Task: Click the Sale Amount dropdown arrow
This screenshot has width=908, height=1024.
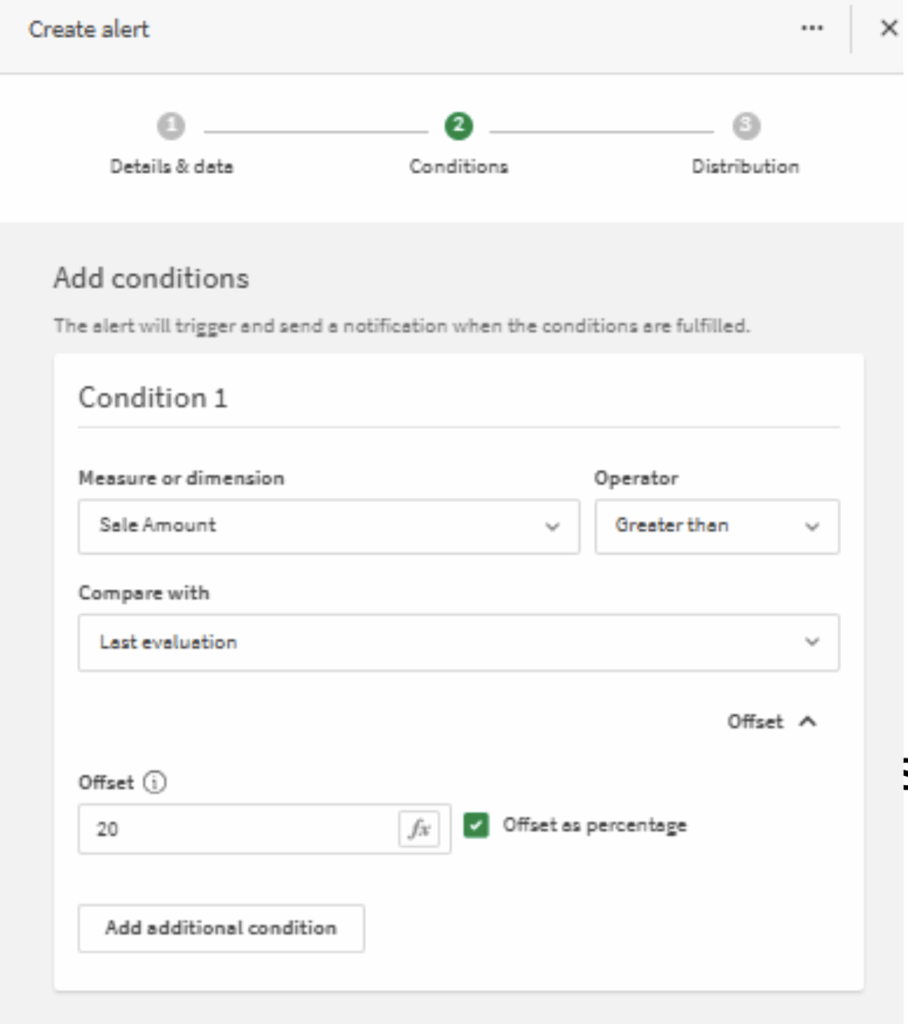Action: 552,527
